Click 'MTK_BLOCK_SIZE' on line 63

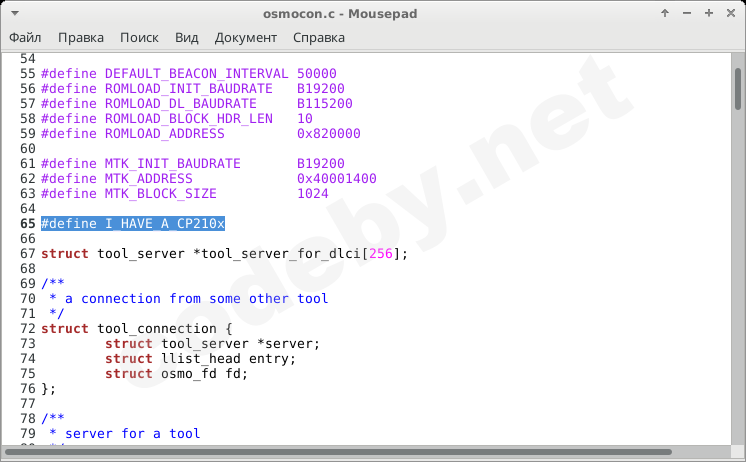[x=161, y=194]
